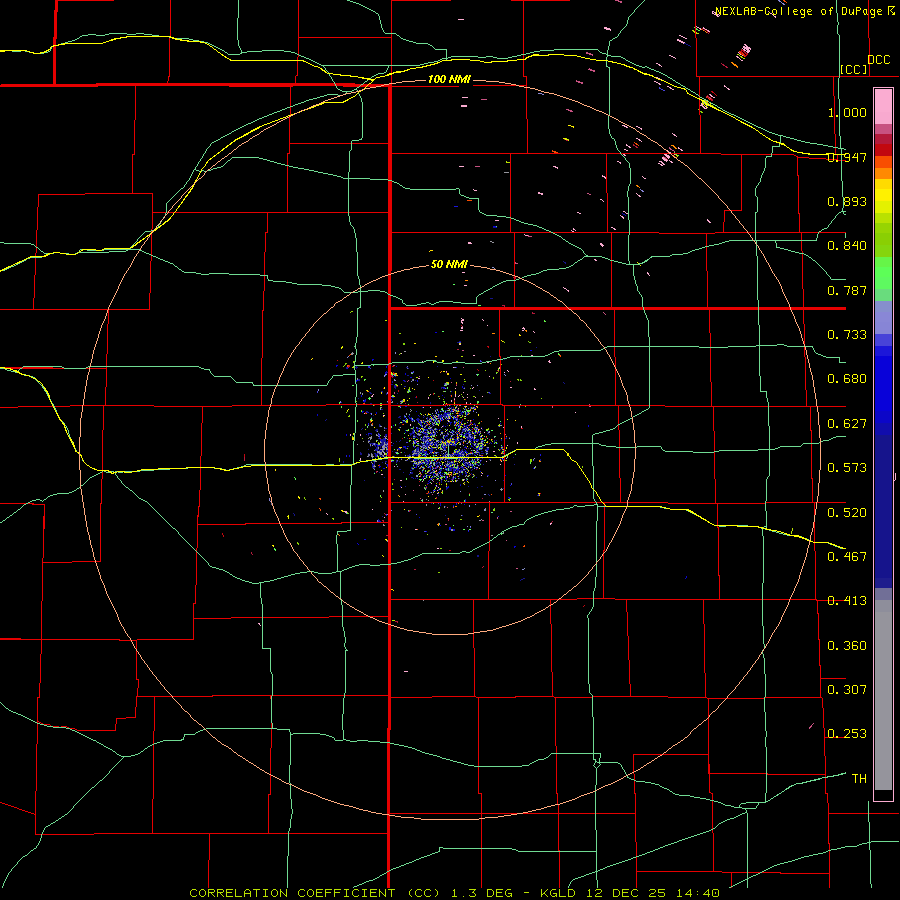Select the 0.573 legend value
900x900 pixels.
point(847,468)
